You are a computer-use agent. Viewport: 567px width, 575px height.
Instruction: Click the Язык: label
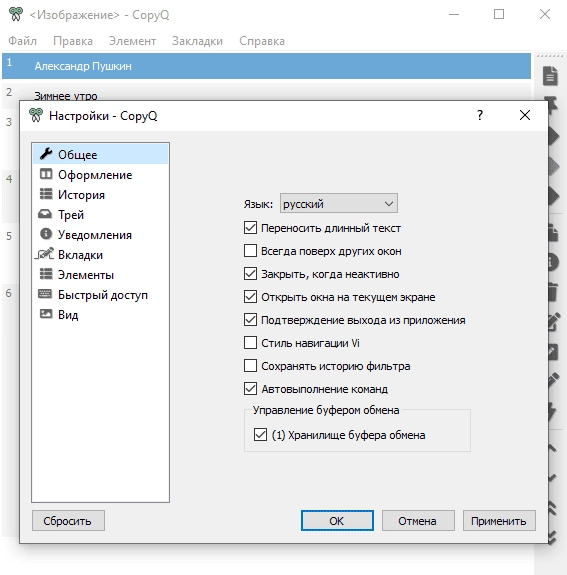[x=258, y=204]
